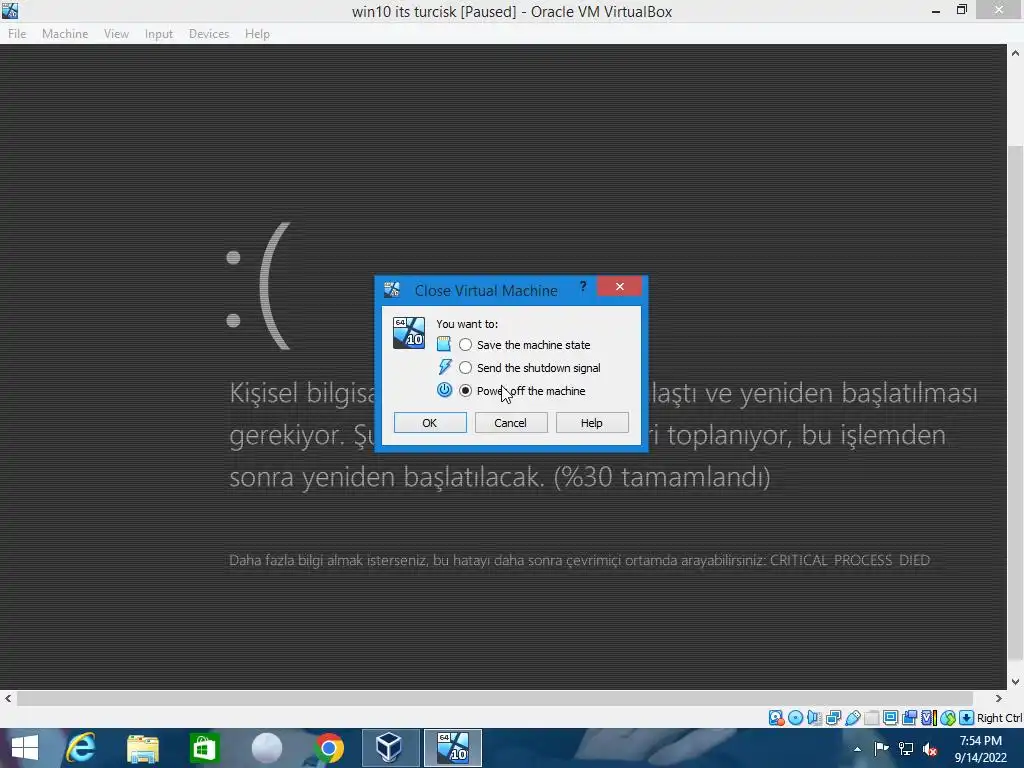Minimize the VirtualBox window
The height and width of the screenshot is (768, 1024).
pyautogui.click(x=936, y=10)
